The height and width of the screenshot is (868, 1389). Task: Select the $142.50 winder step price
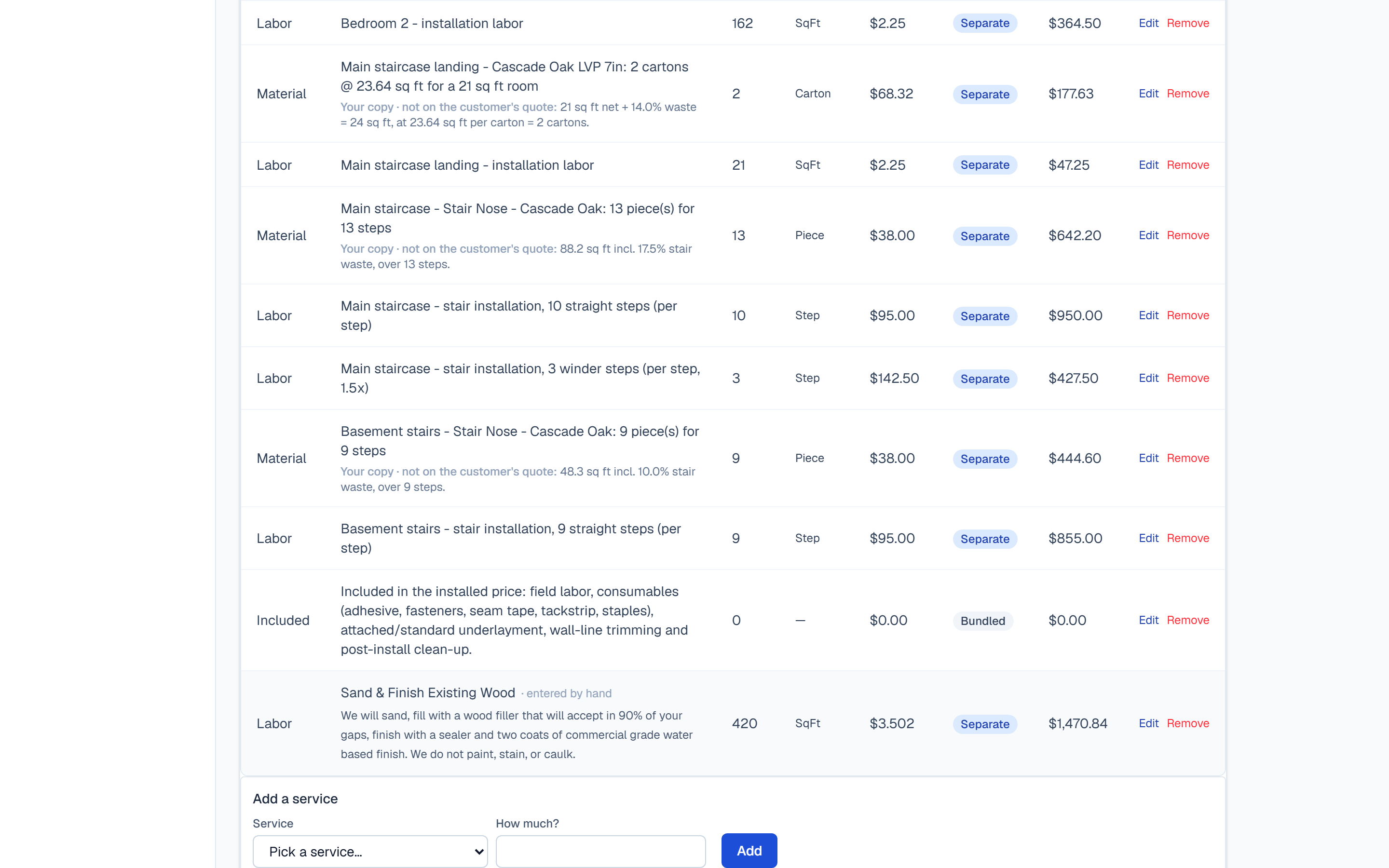[x=894, y=379]
